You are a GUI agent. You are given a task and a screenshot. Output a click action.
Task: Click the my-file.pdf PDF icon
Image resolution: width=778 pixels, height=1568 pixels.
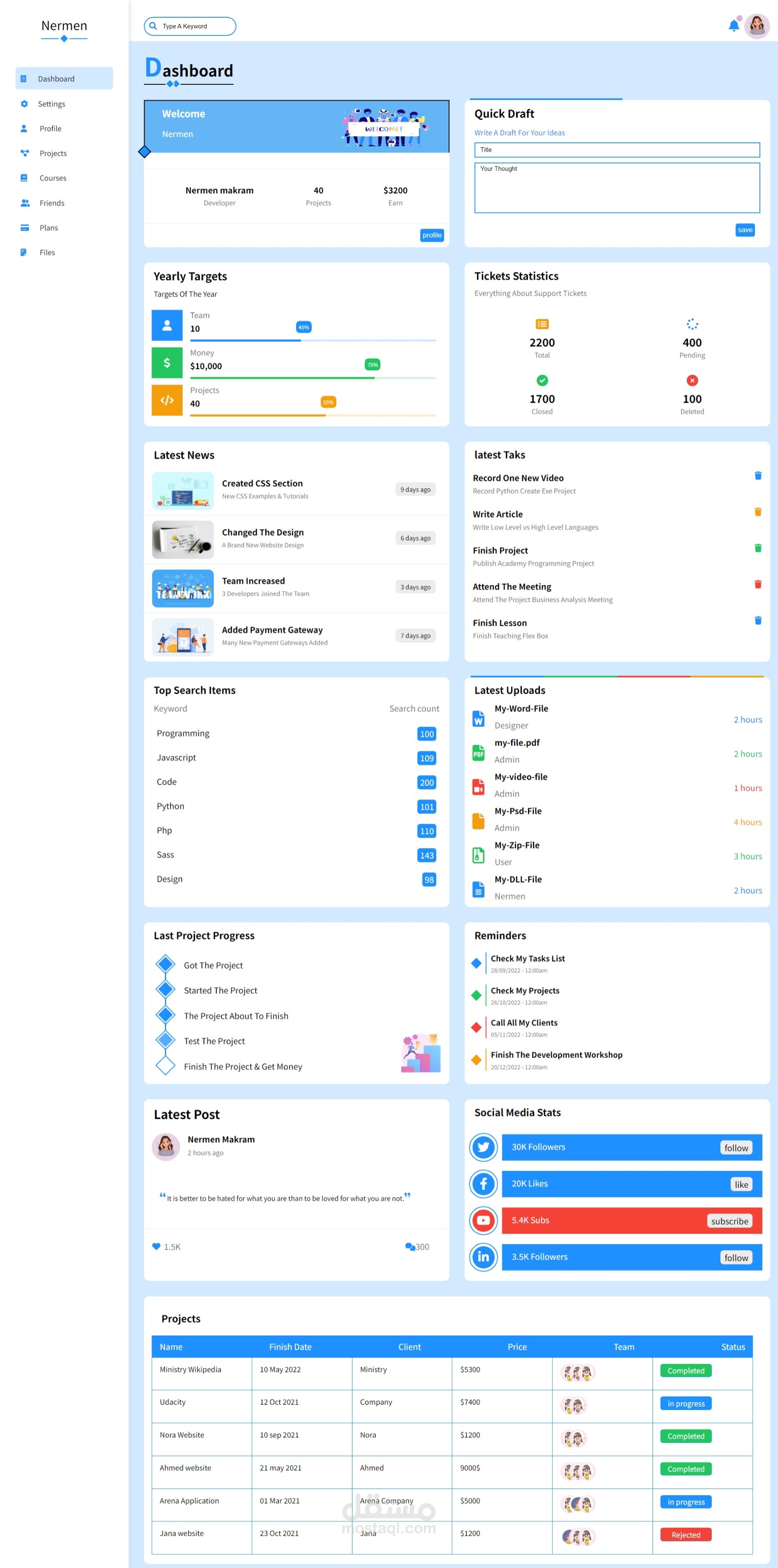(479, 753)
